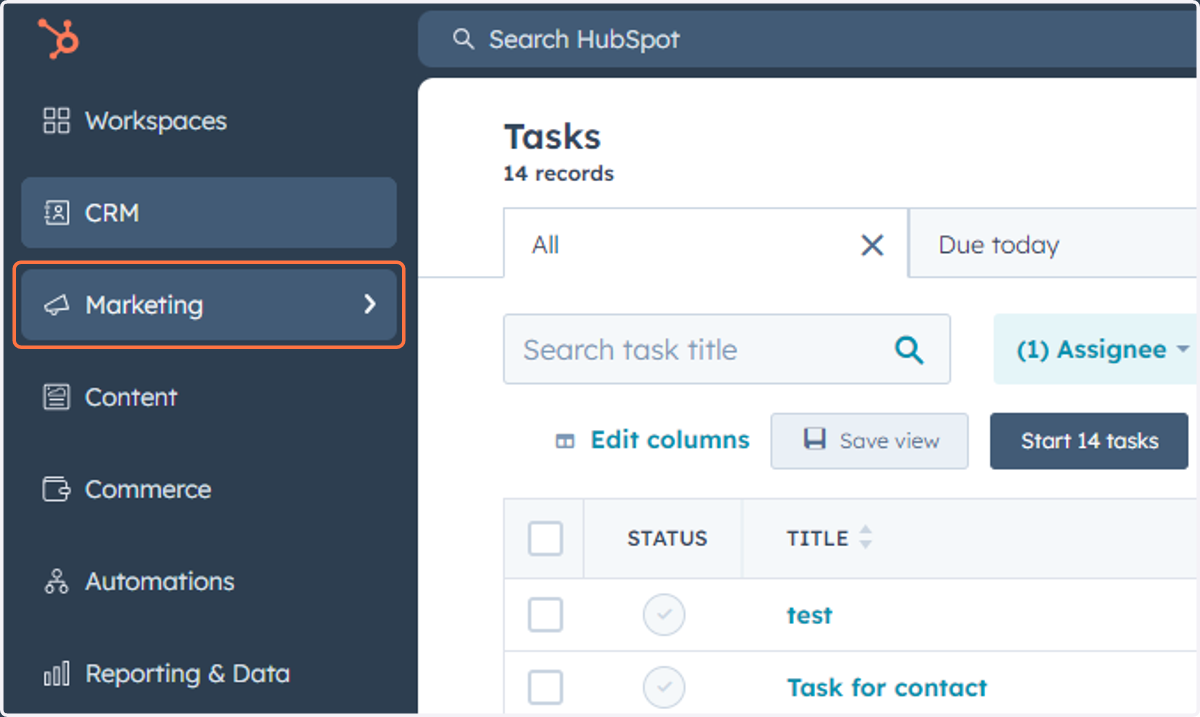Screen dimensions: 1200x717
Task: Close the All tab with its X
Action: (872, 245)
